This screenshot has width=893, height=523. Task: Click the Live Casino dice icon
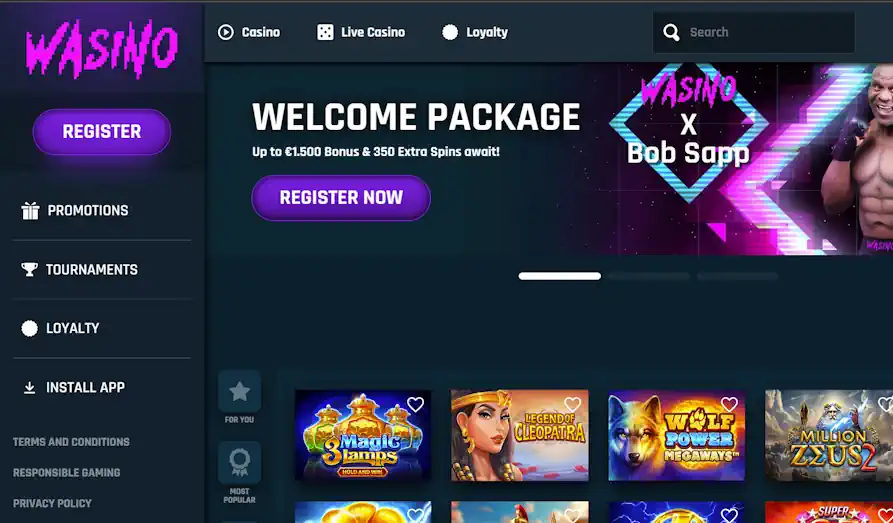pyautogui.click(x=325, y=32)
